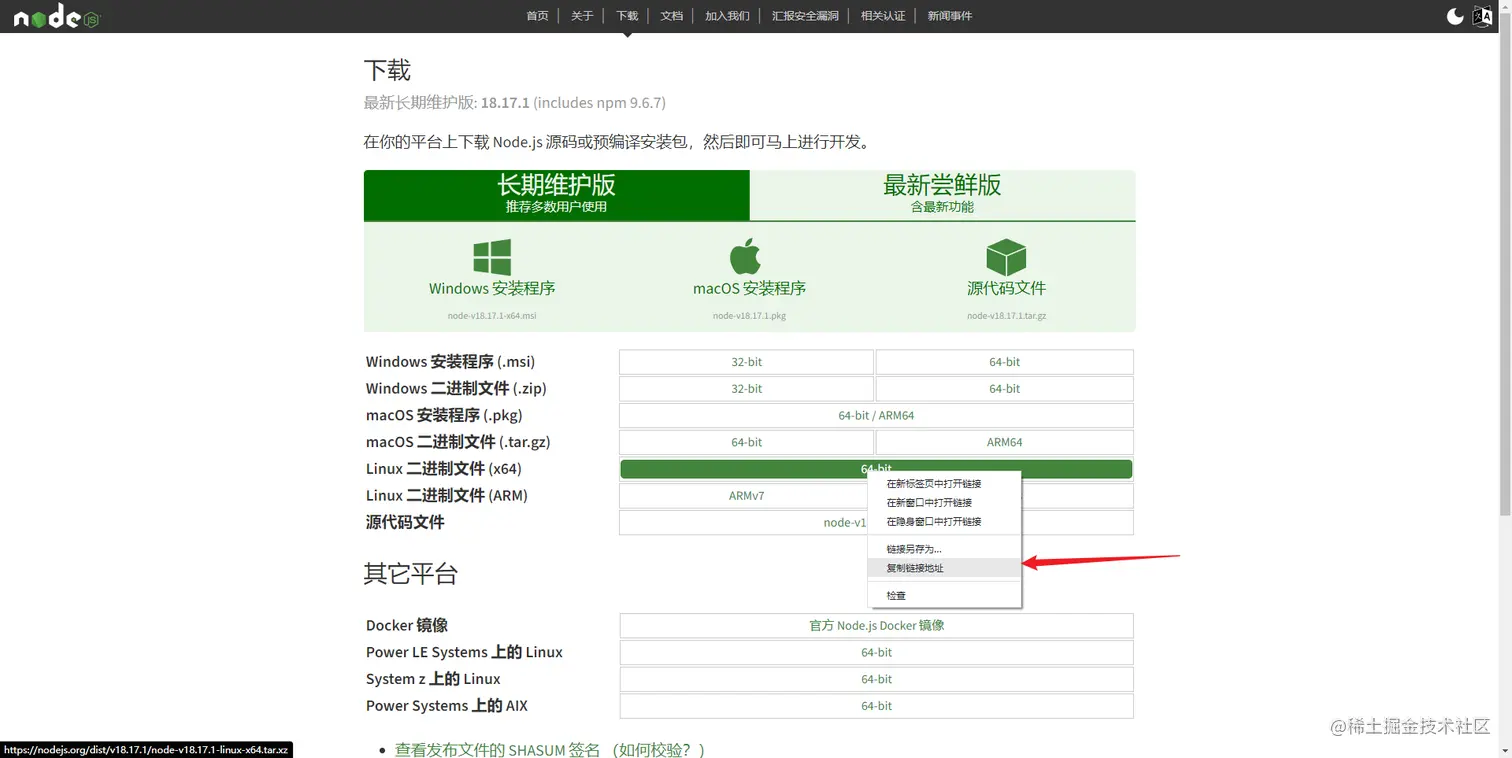Viewport: 1512px width, 758px height.
Task: Download Linux ARM ARMv7 binary
Action: (746, 496)
